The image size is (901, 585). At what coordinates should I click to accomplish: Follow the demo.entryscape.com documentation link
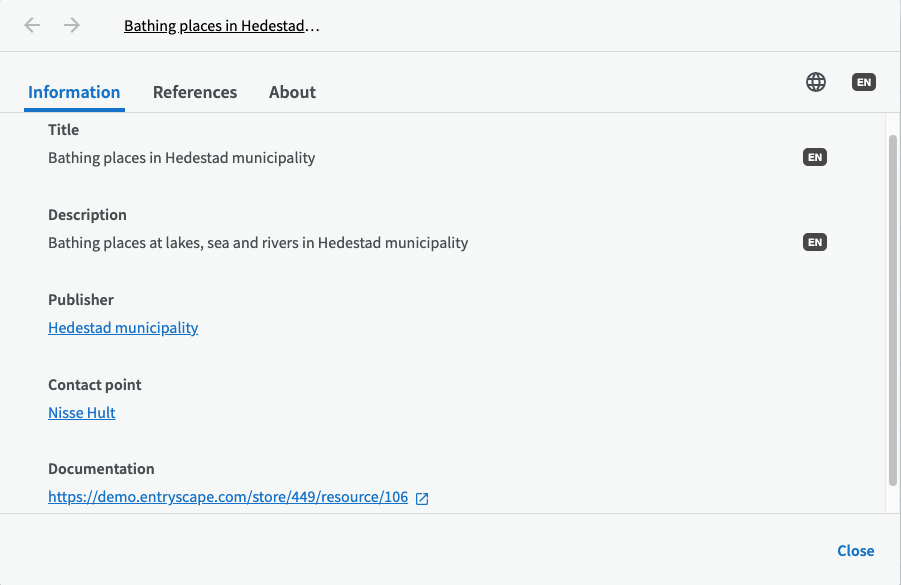point(228,497)
